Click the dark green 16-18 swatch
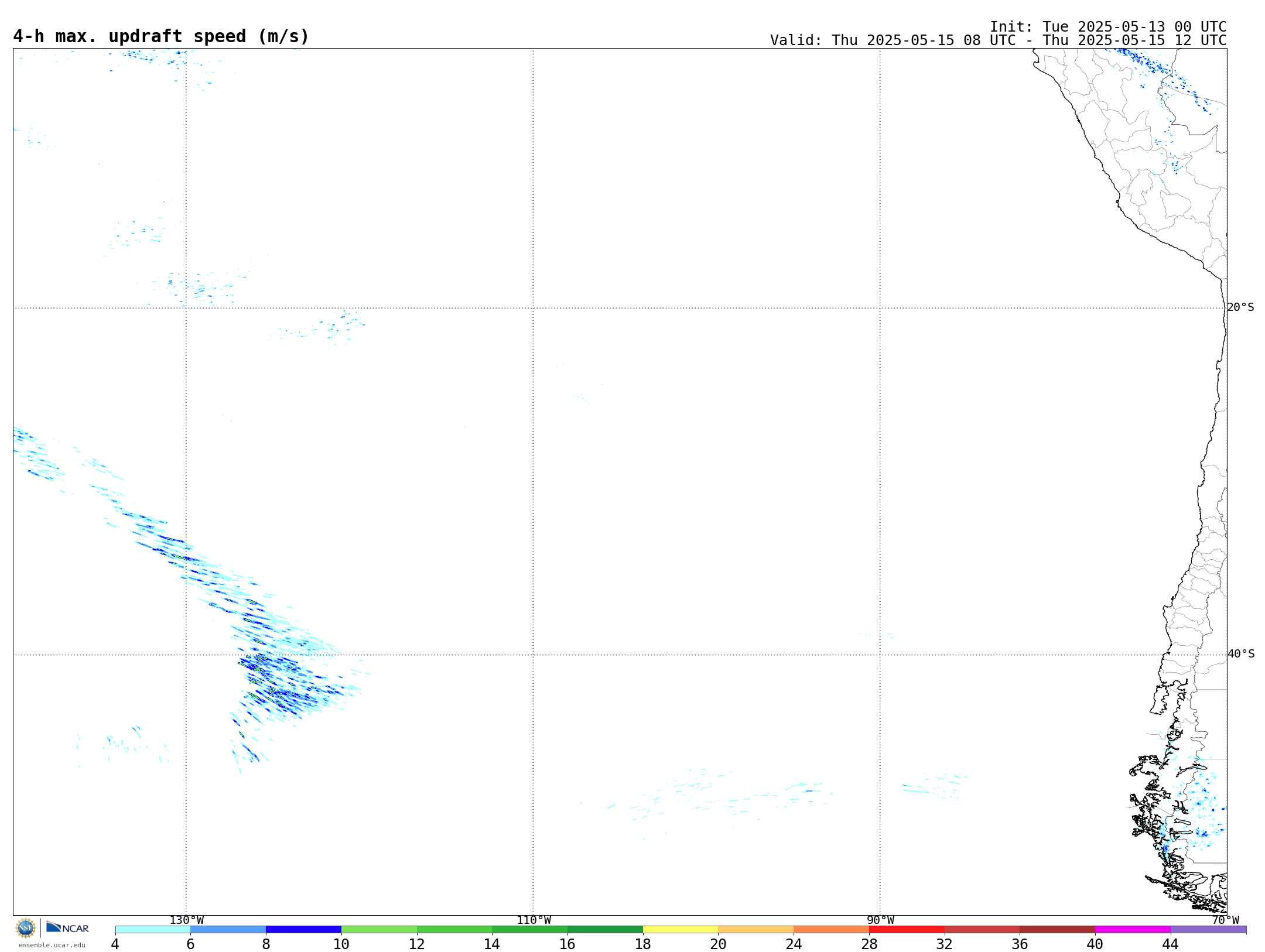Viewport: 1265px width, 952px height. coord(605,930)
